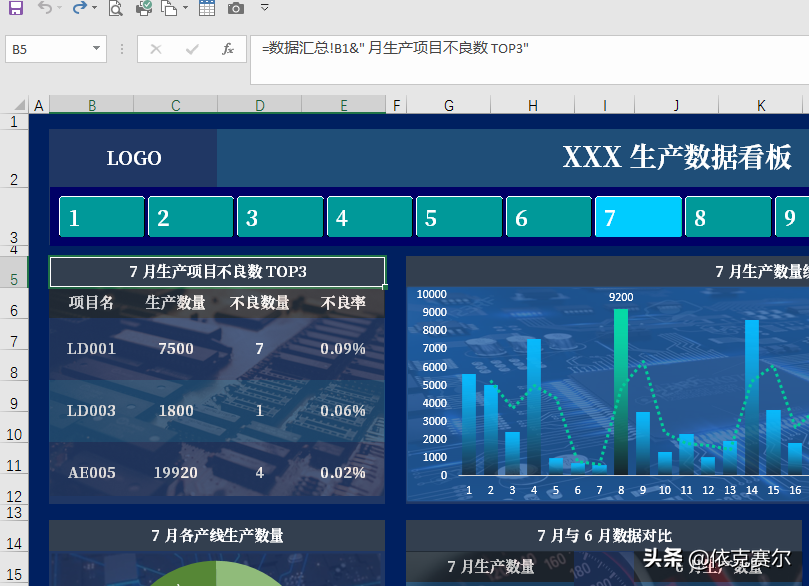Viewport: 809px width, 586px height.
Task: Click inside the formula bar text
Action: tap(395, 48)
